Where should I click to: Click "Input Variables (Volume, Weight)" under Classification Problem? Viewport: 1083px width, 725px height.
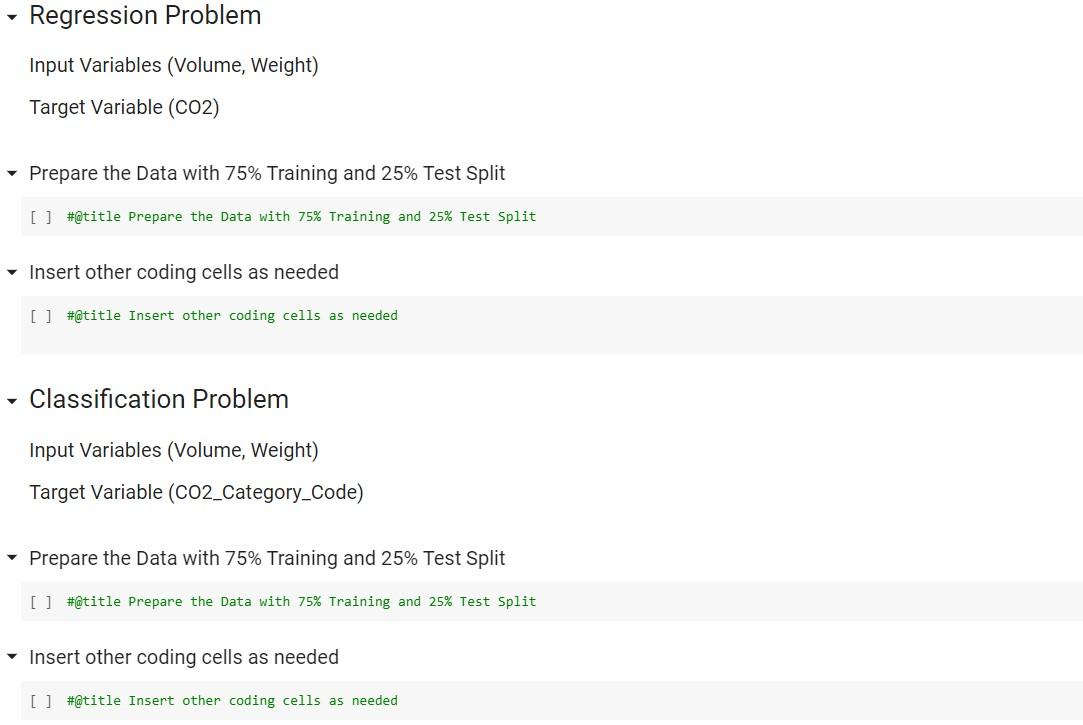(173, 450)
